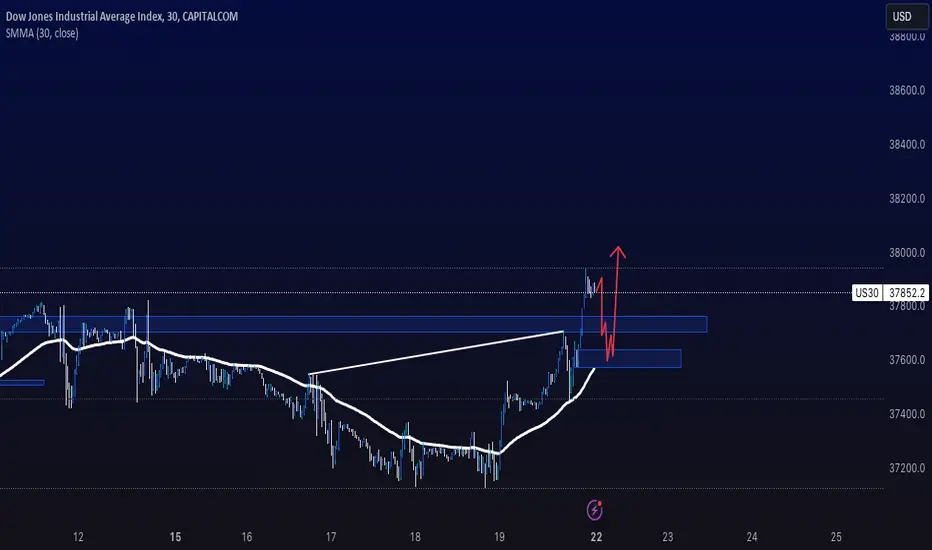Click date 17 on the time axis

331,537
